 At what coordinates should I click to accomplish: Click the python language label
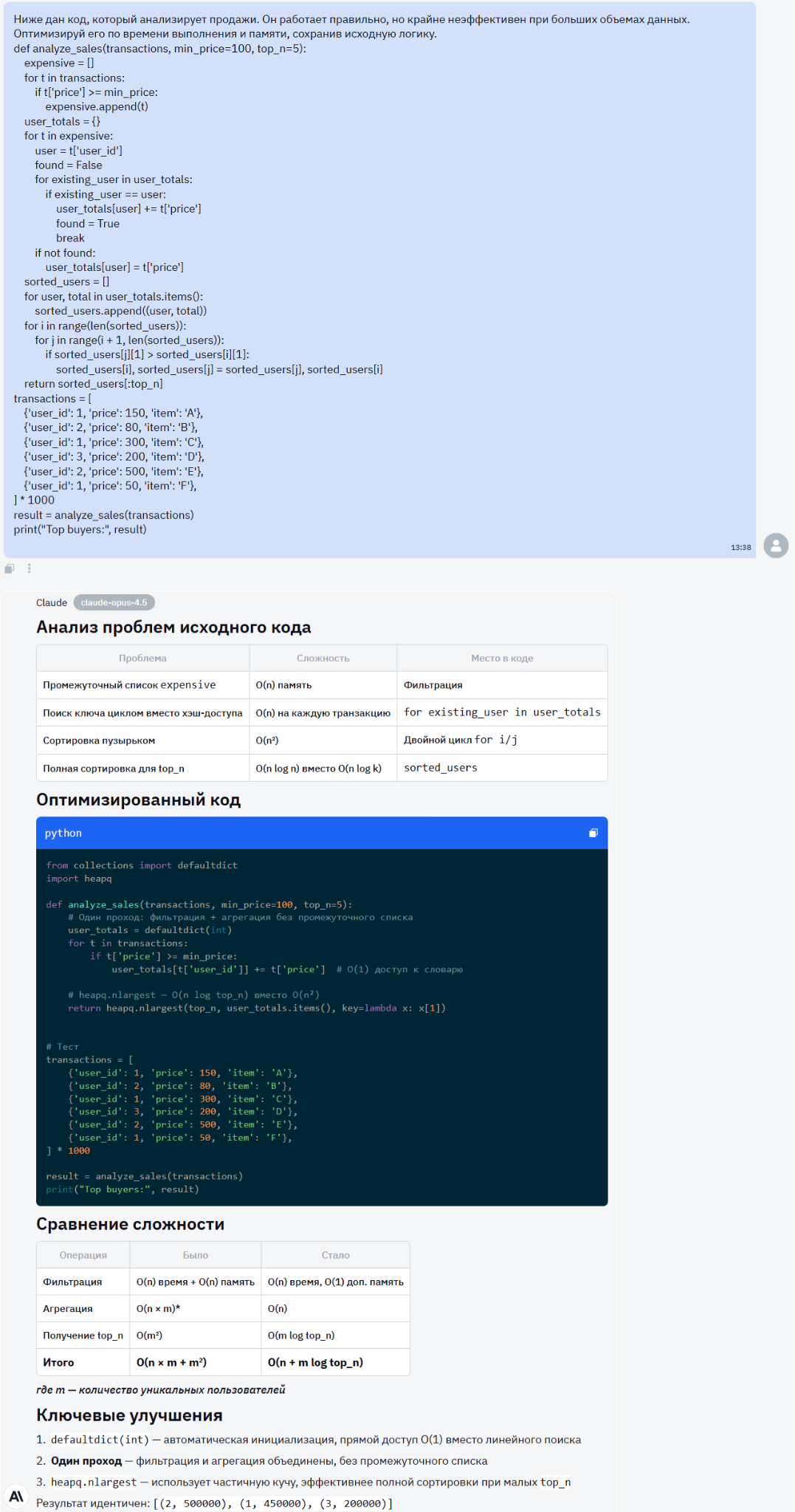point(63,833)
